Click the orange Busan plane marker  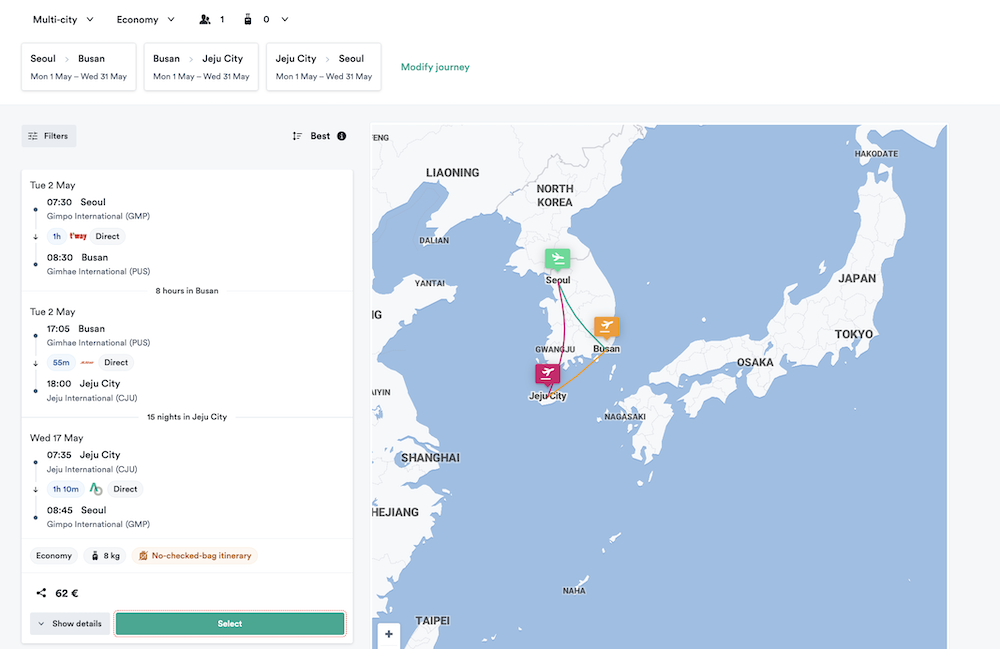click(606, 327)
